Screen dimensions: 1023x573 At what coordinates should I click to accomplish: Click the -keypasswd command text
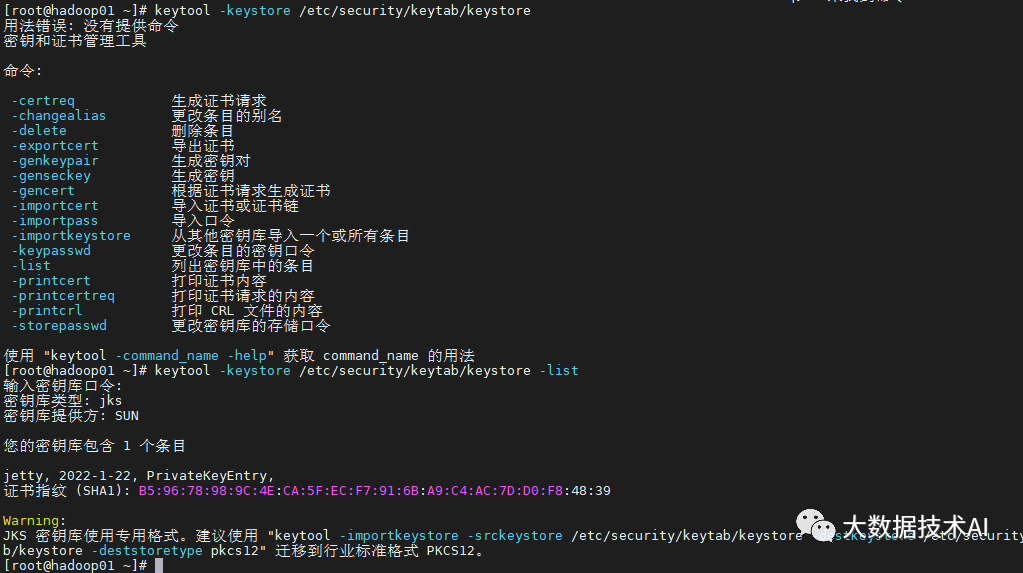51,251
